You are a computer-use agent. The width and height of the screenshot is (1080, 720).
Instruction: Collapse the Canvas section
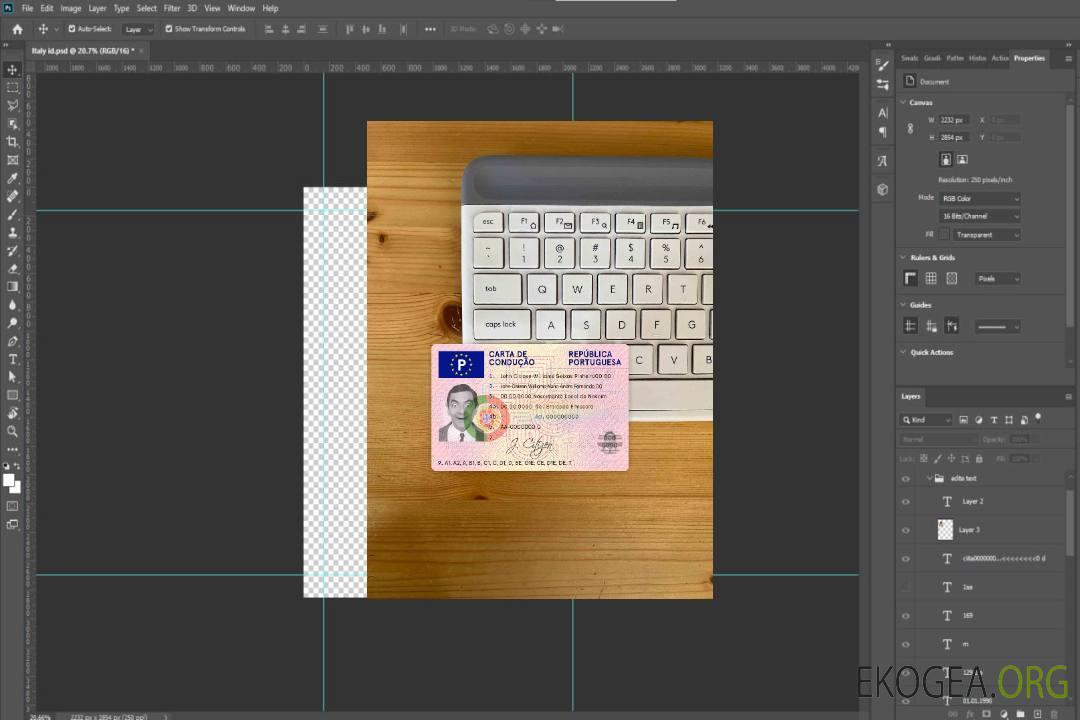903,103
